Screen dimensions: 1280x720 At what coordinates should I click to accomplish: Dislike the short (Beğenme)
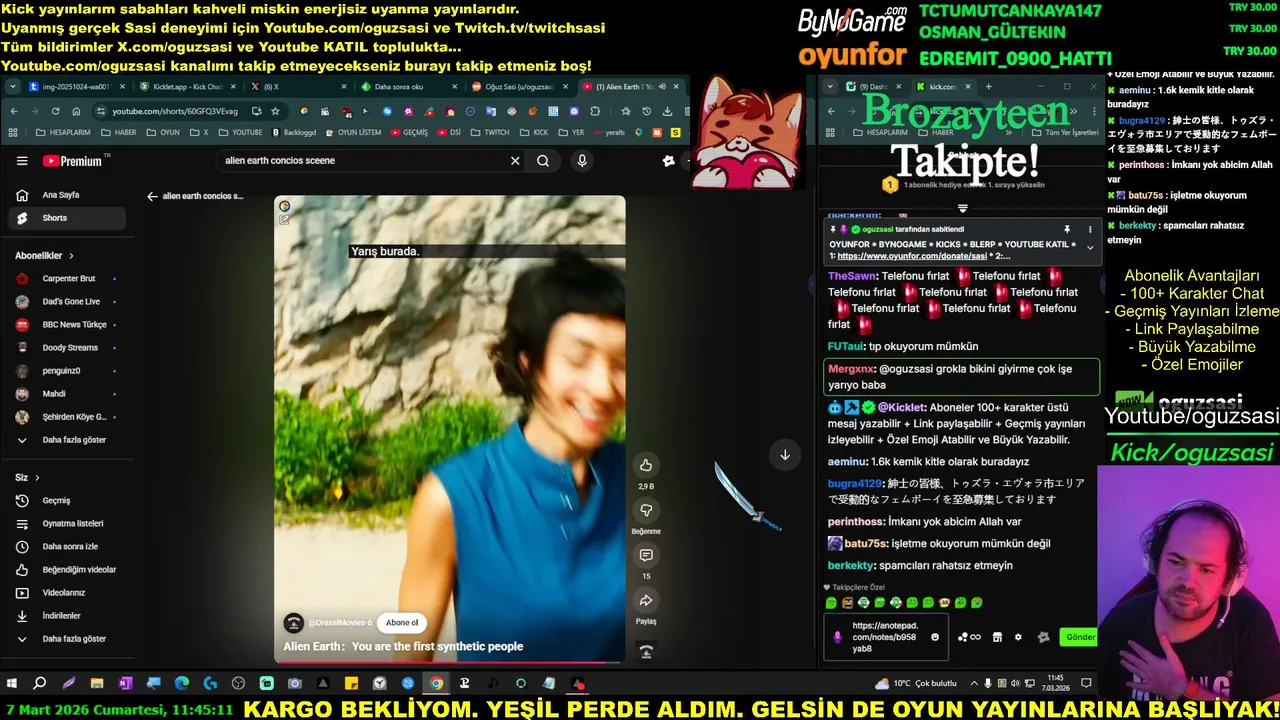pyautogui.click(x=646, y=510)
